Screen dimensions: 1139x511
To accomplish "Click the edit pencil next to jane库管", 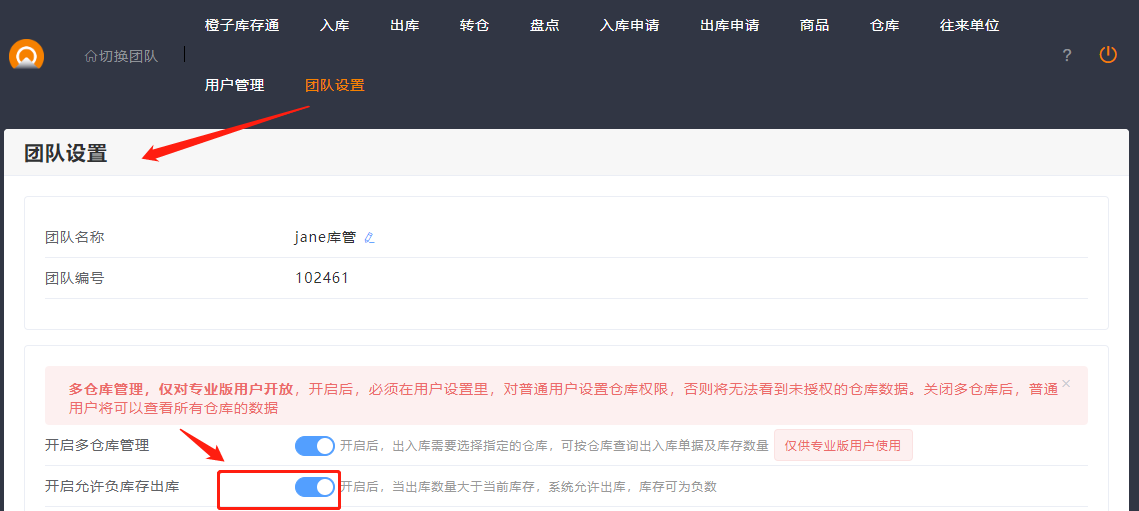I will [x=369, y=238].
